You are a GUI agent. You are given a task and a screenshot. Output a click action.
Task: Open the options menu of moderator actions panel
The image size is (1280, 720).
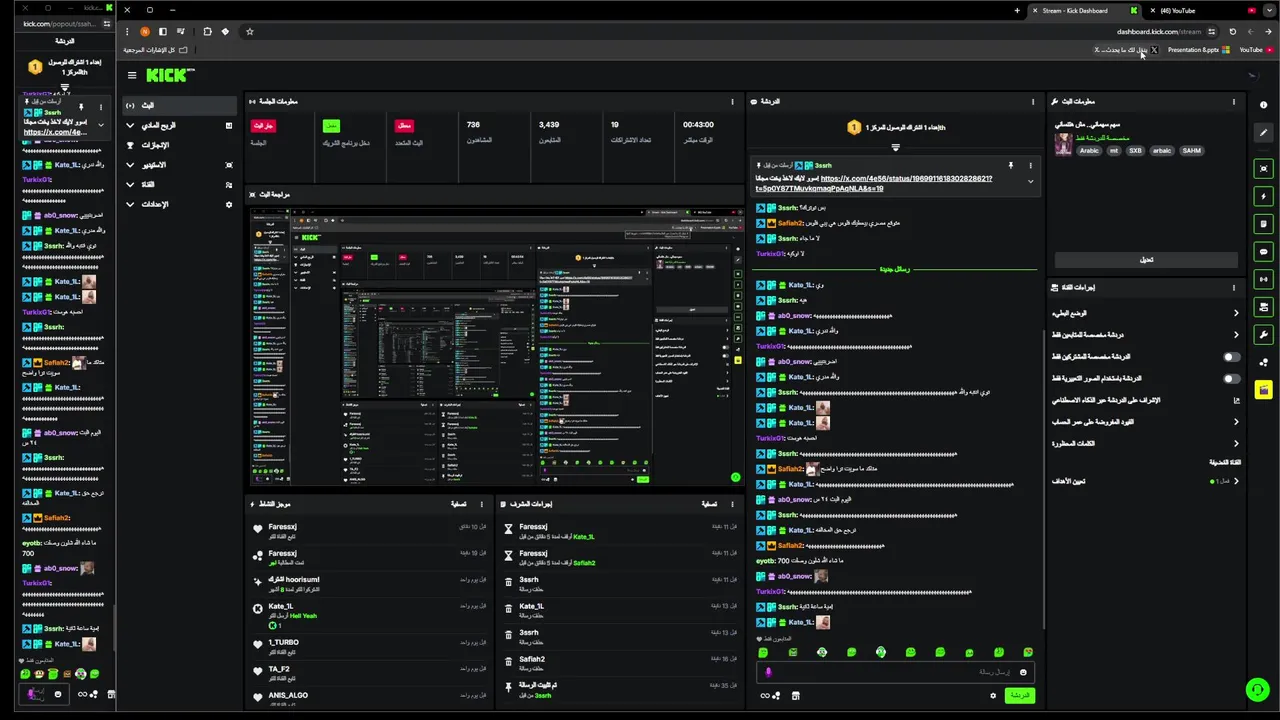732,504
